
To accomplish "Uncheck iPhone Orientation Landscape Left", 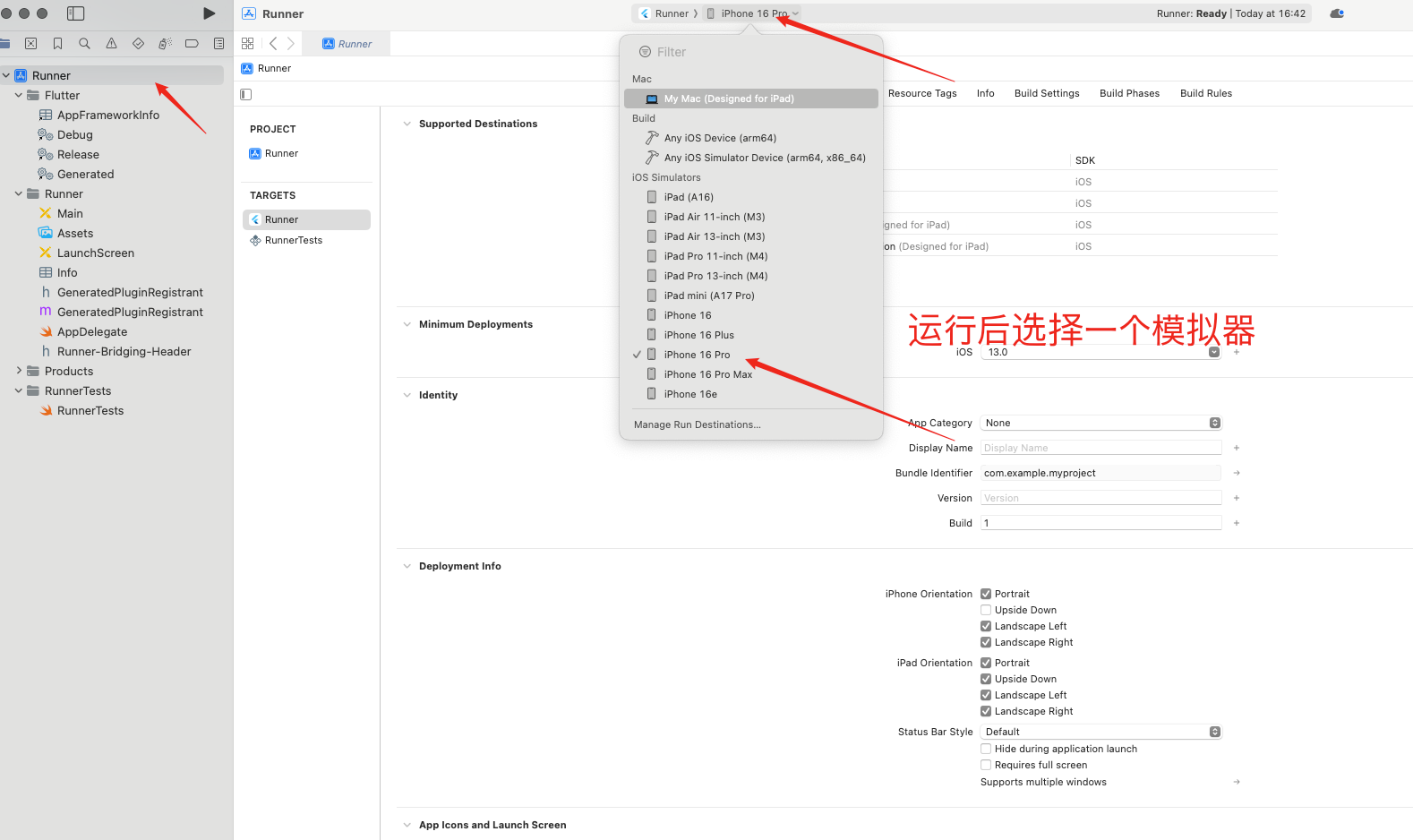I will pyautogui.click(x=986, y=626).
